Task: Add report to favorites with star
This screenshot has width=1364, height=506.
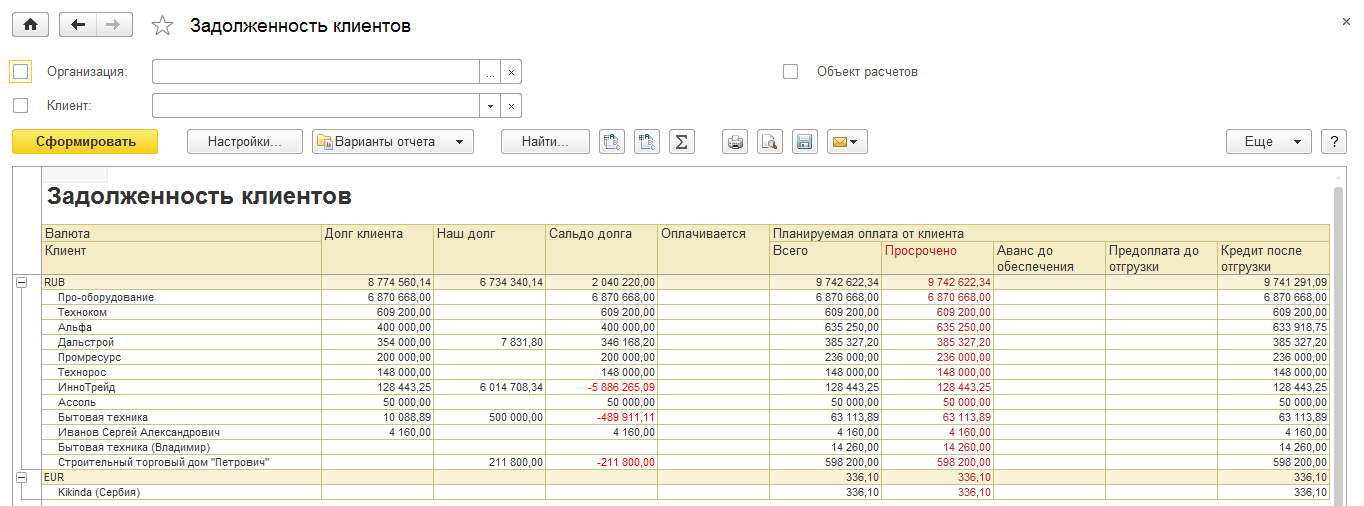Action: (x=162, y=26)
